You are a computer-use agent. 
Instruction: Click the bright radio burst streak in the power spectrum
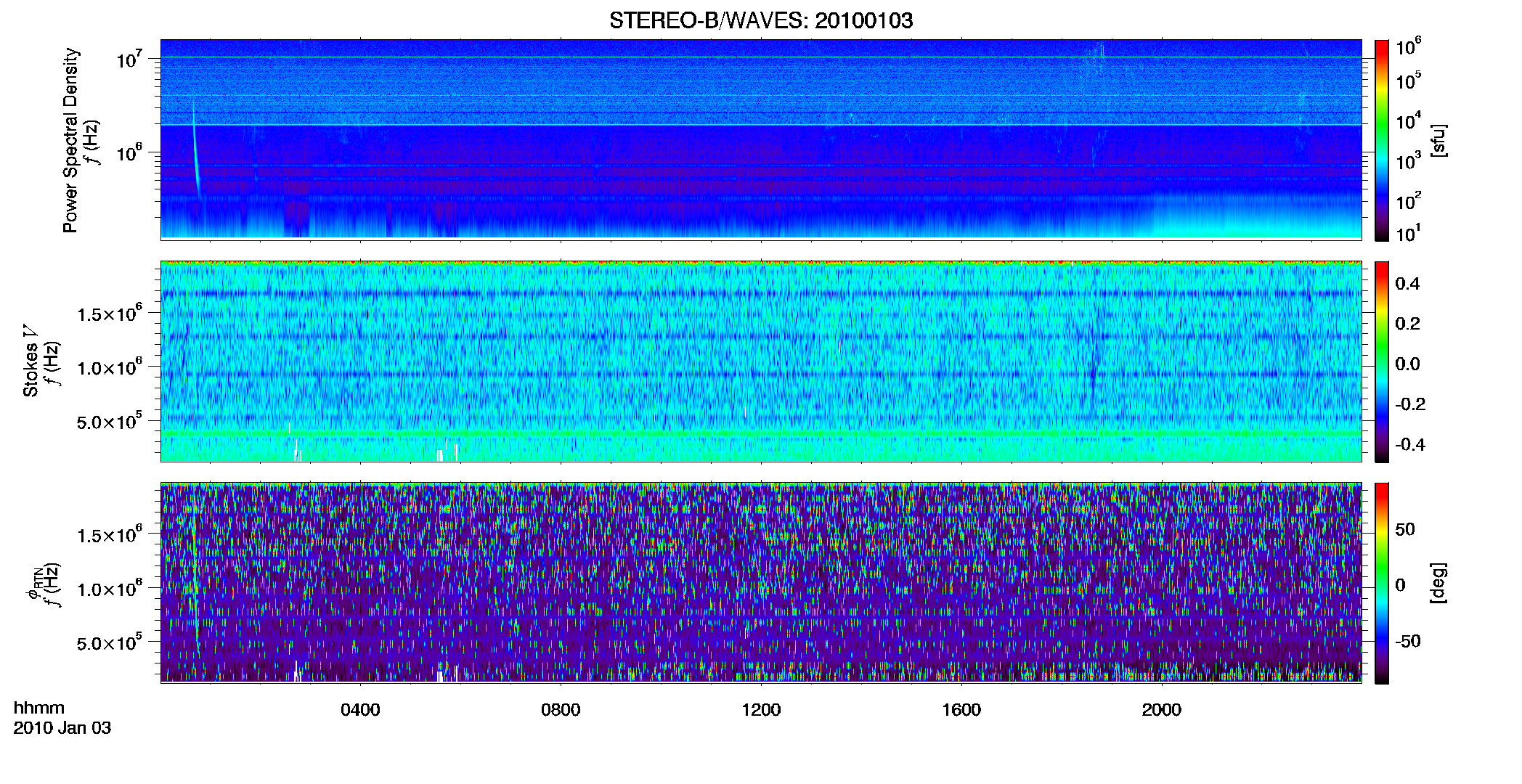[x=195, y=156]
